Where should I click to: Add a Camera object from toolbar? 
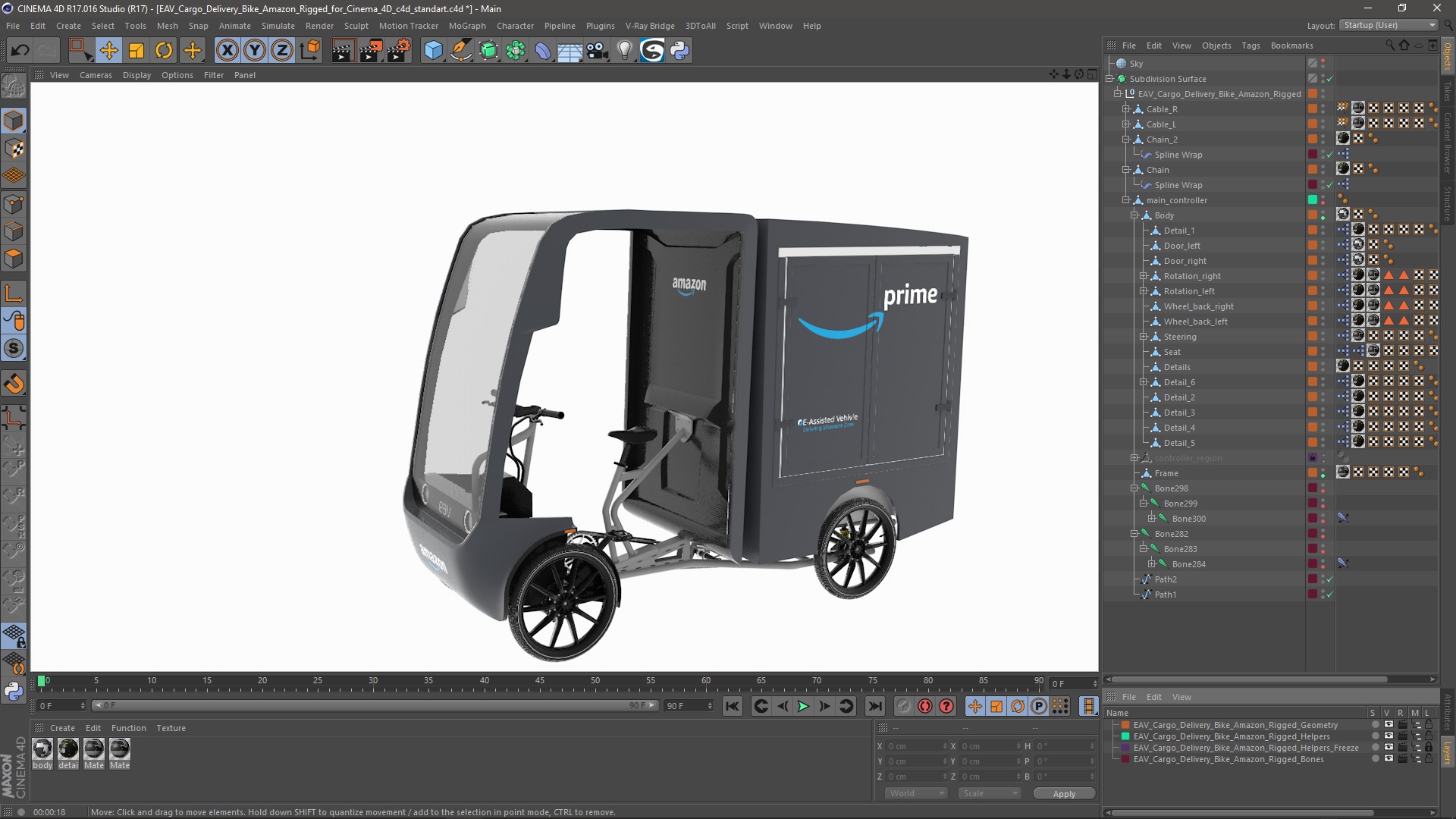point(598,51)
